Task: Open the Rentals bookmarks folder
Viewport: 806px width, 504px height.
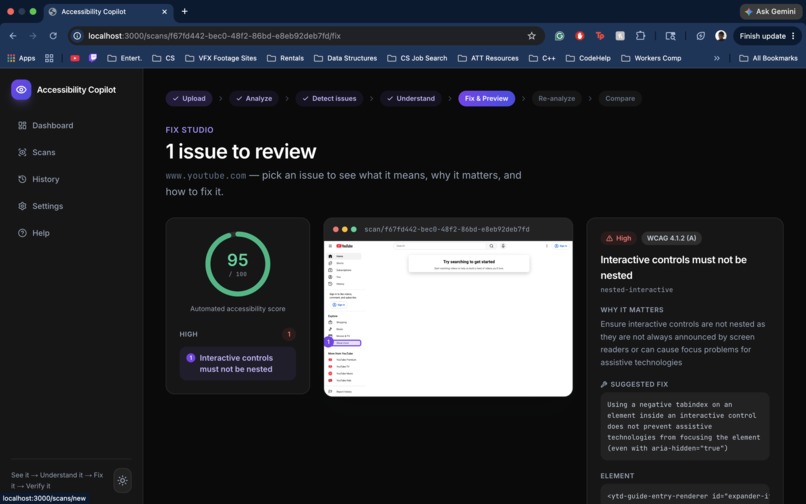Action: coord(285,58)
